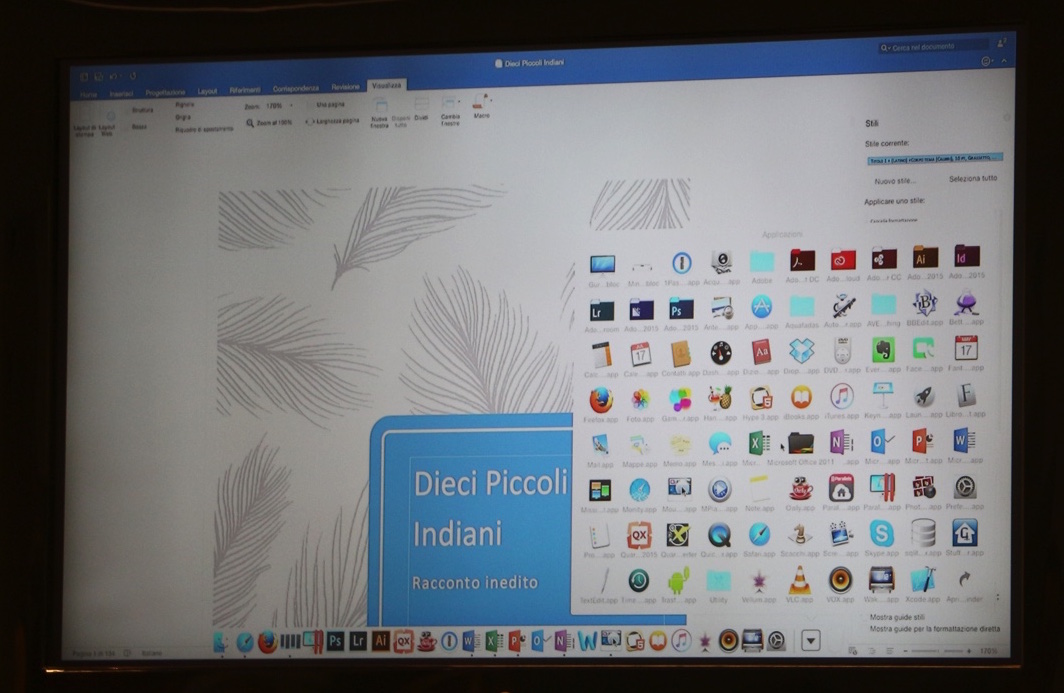
Task: Click Zoom al 100% button
Action: tap(269, 123)
